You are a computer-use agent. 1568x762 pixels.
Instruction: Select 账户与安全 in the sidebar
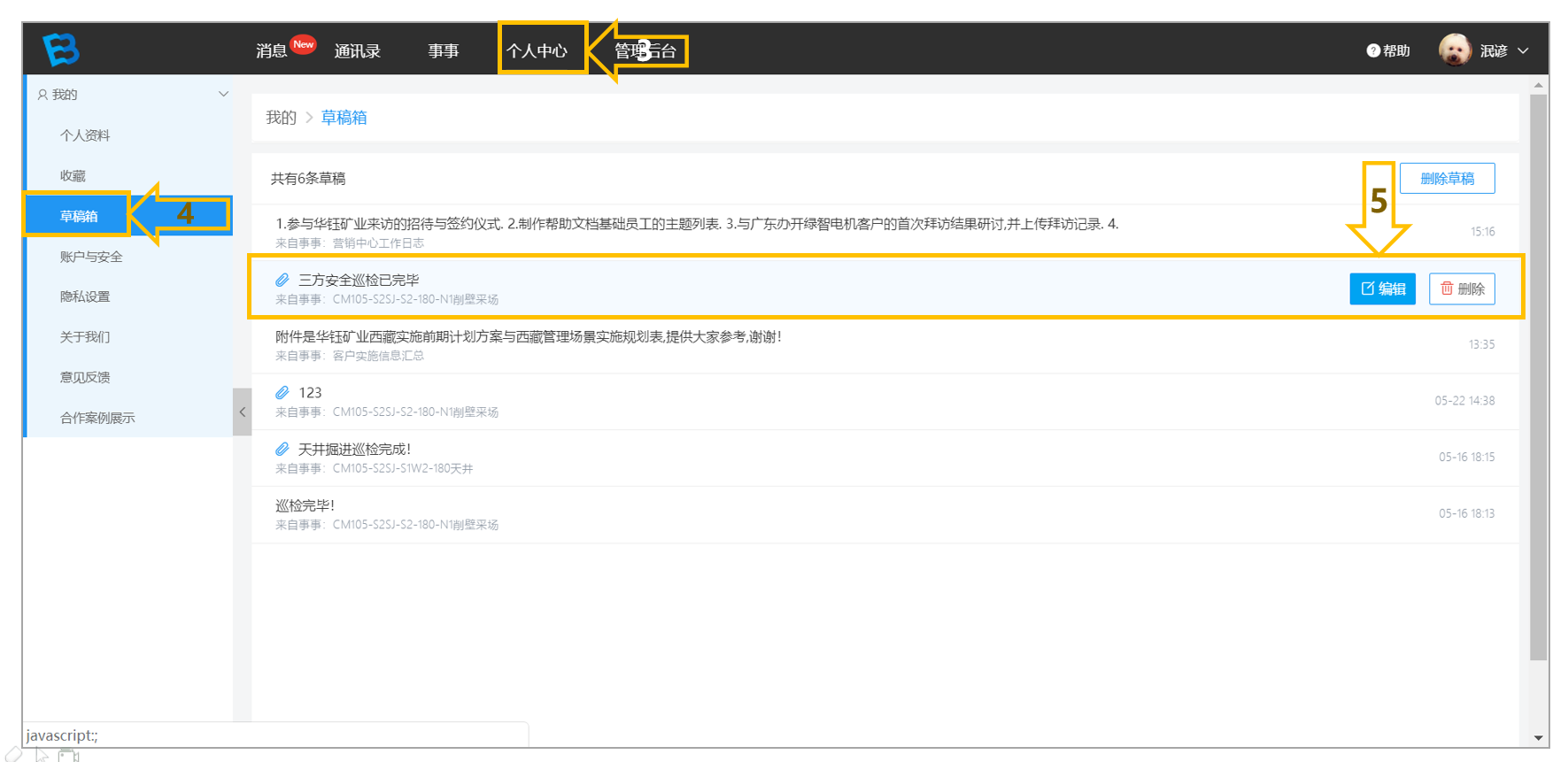91,256
